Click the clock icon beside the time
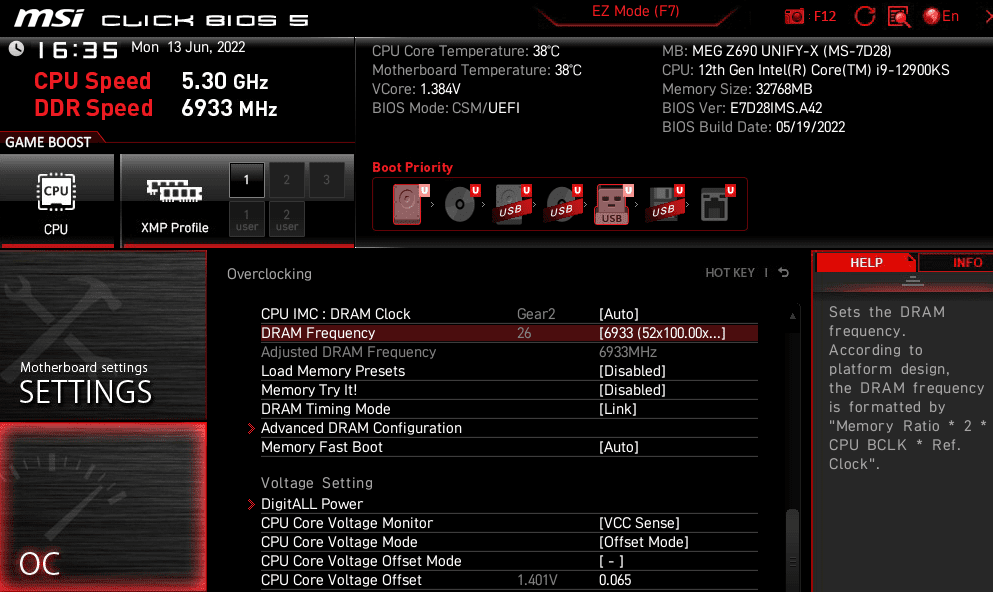 [16, 49]
